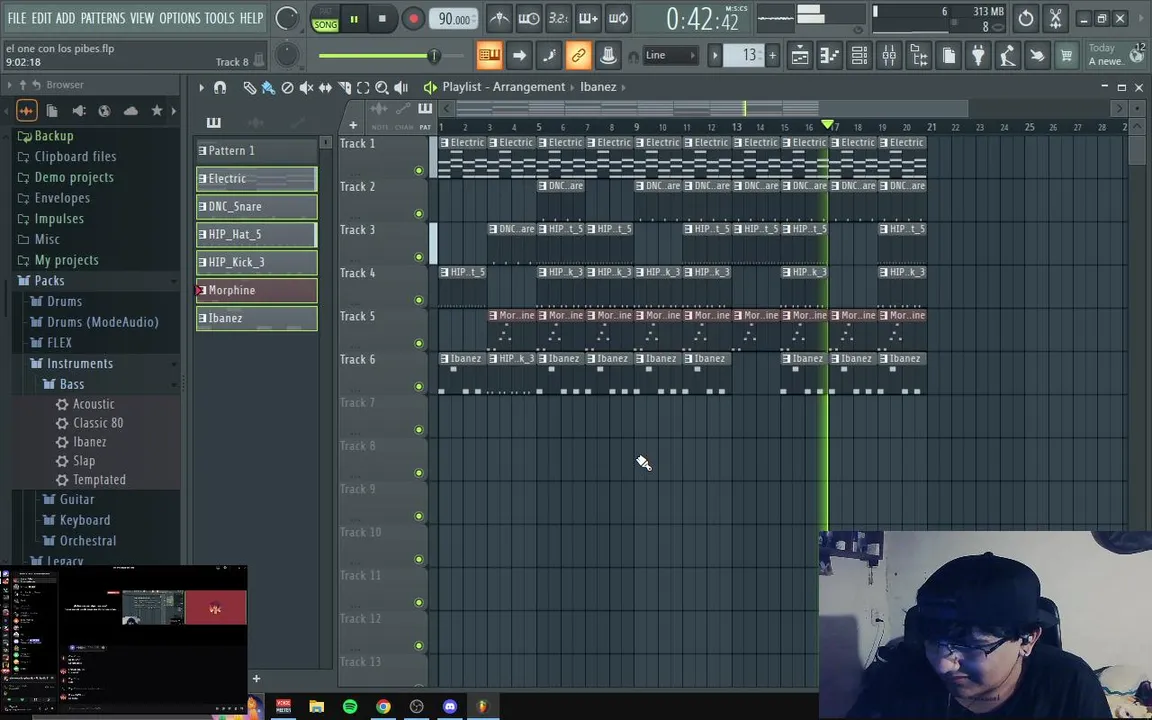
Task: Toggle typing keyboard to piano button
Action: (489, 55)
